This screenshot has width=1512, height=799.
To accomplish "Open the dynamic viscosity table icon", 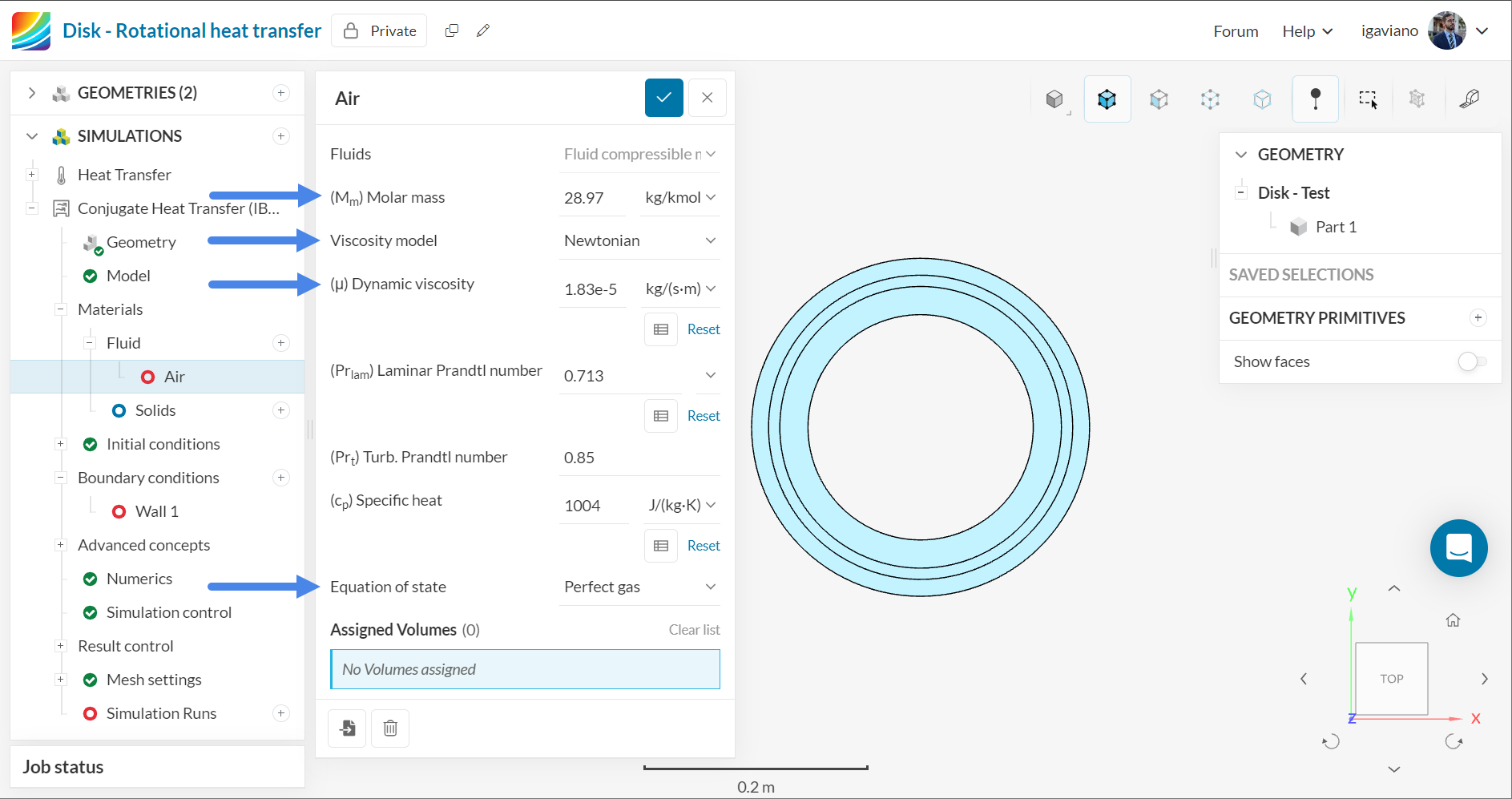I will pos(661,329).
